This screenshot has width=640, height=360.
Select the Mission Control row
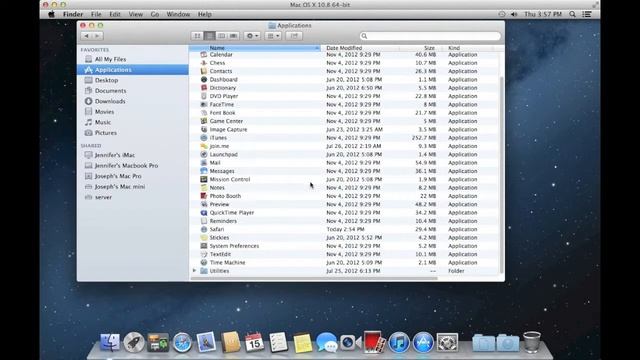pyautogui.click(x=344, y=179)
